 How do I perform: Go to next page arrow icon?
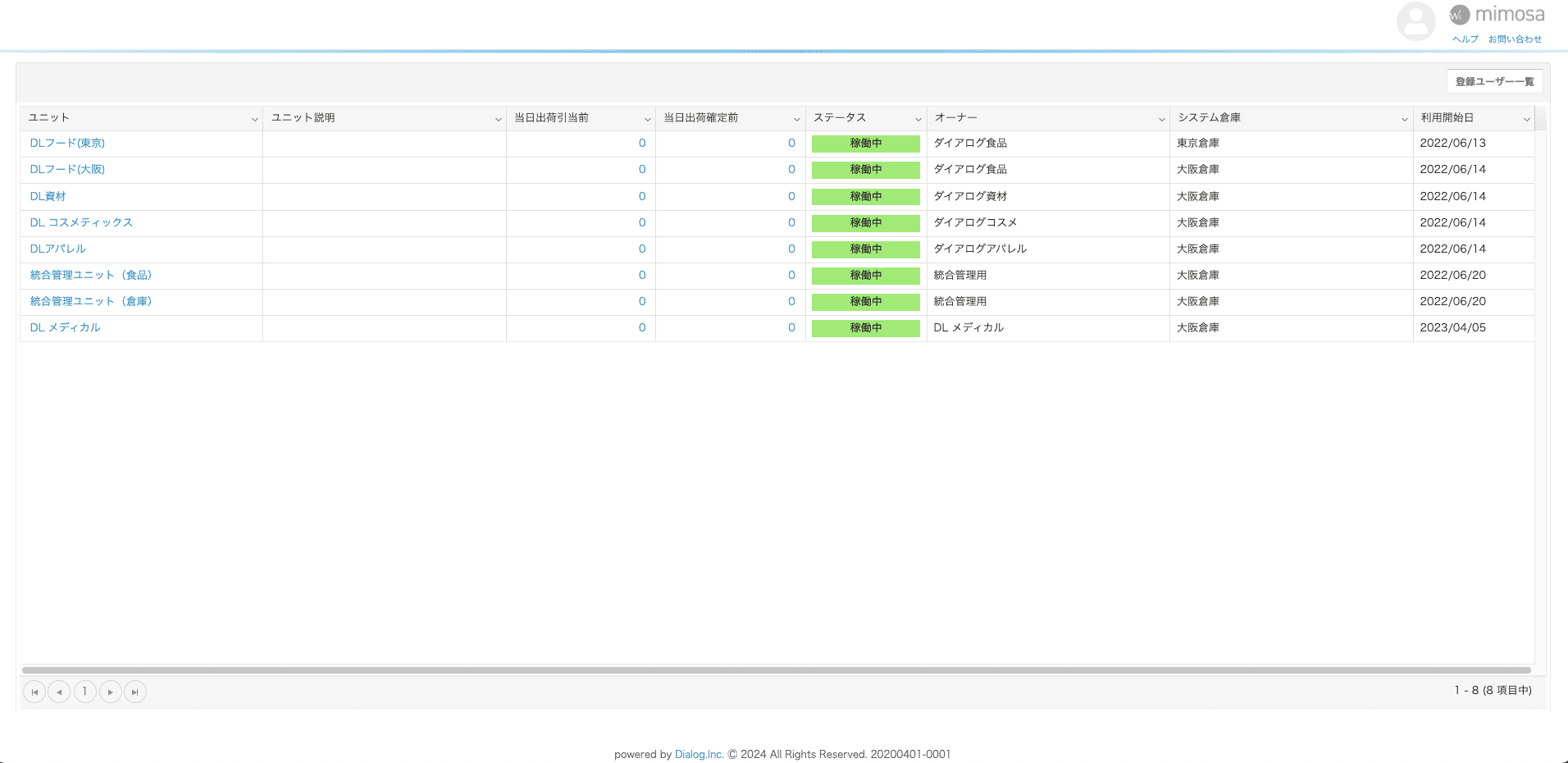pos(111,692)
